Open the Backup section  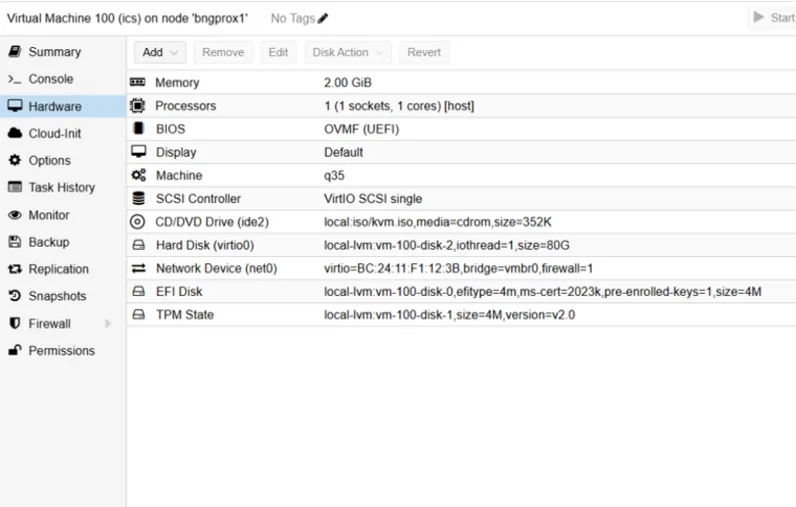(x=49, y=242)
